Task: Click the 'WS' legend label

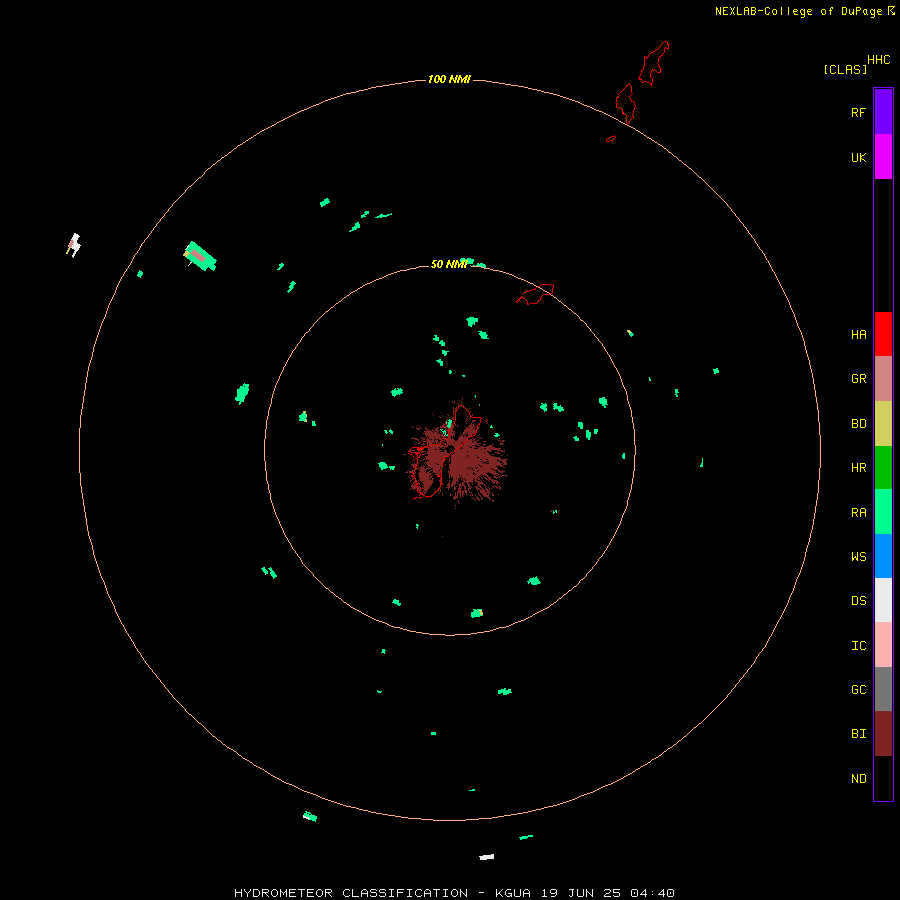Action: tap(858, 556)
